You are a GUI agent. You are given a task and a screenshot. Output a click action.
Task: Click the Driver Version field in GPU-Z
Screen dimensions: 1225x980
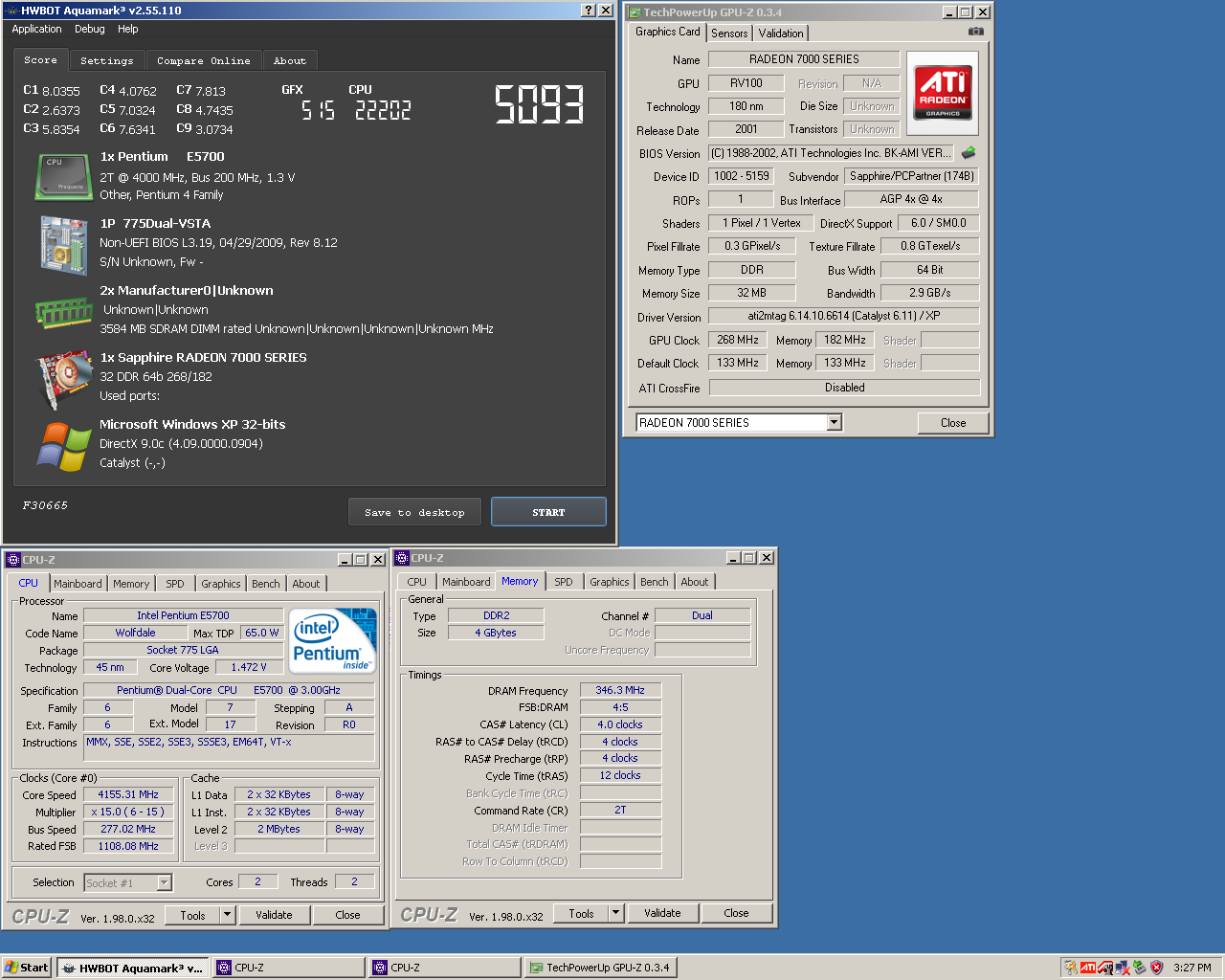pyautogui.click(x=844, y=316)
